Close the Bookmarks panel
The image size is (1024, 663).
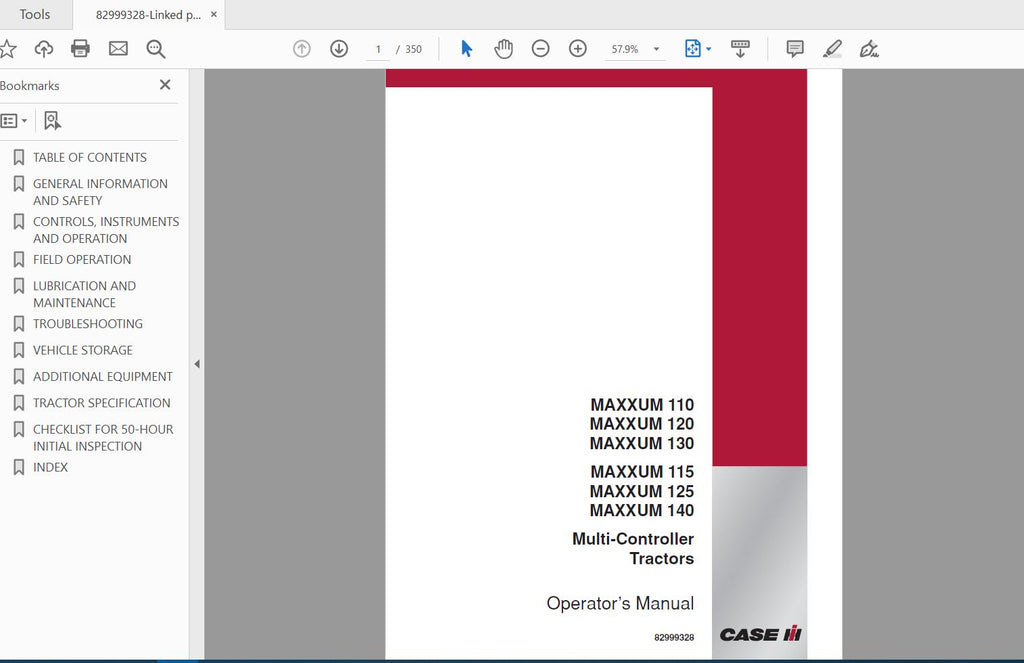pos(165,85)
